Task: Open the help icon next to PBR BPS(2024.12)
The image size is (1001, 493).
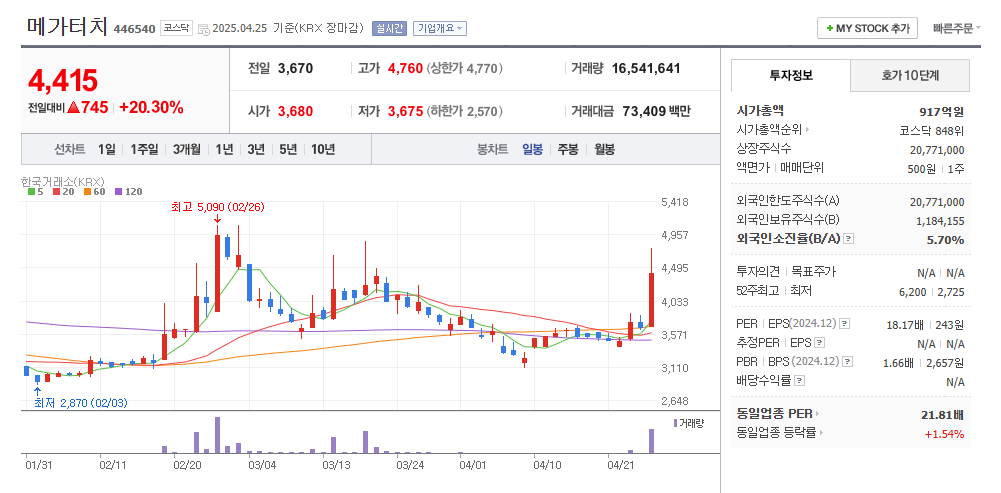Action: click(847, 361)
